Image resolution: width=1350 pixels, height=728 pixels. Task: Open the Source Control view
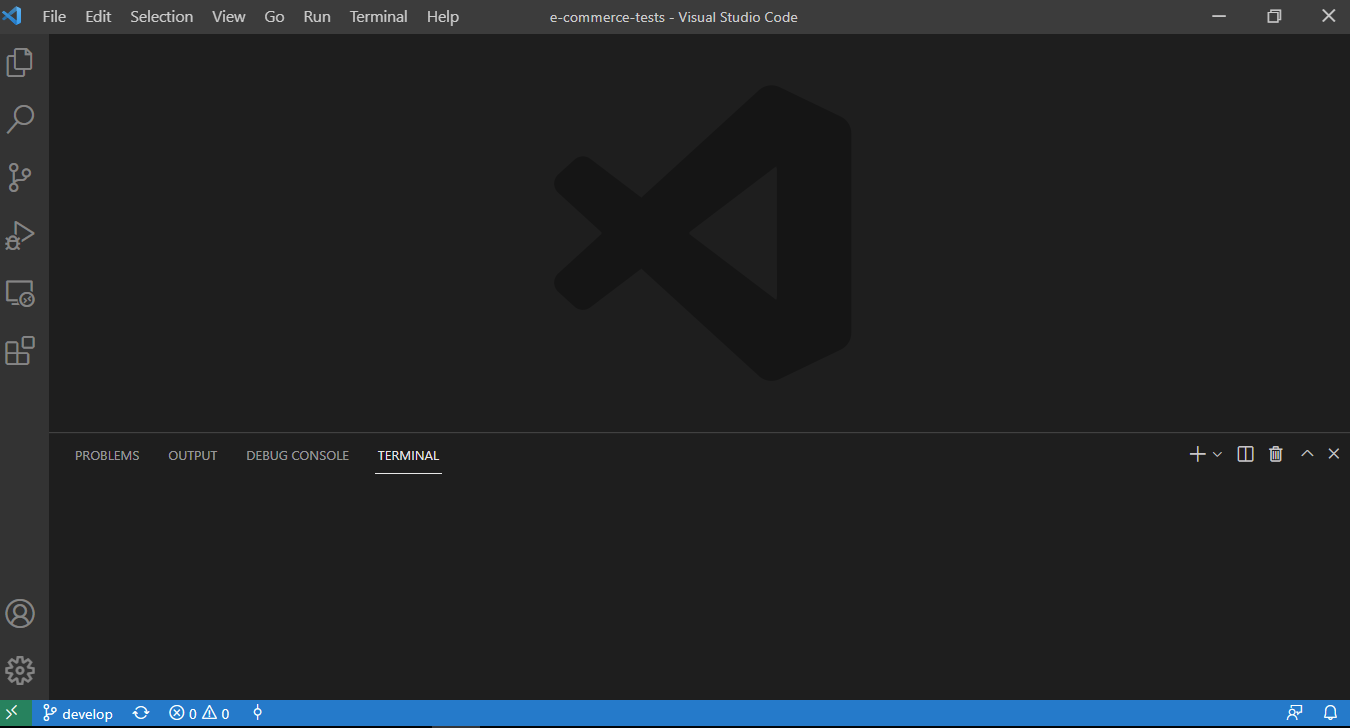tap(20, 178)
